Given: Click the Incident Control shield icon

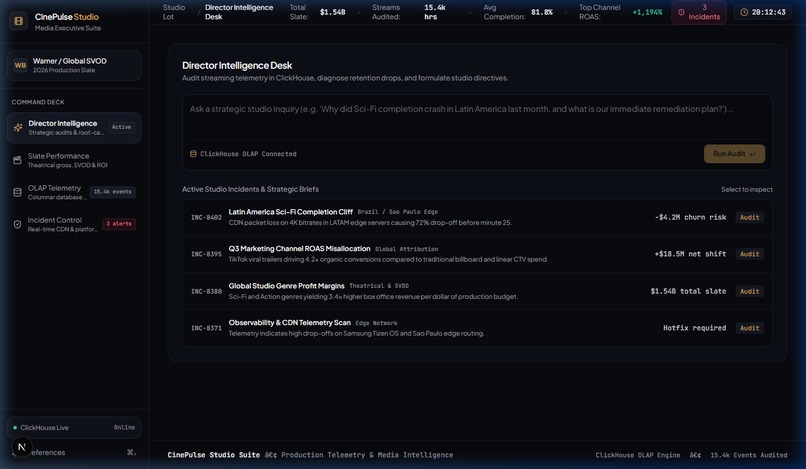Looking at the screenshot, I should pyautogui.click(x=17, y=224).
